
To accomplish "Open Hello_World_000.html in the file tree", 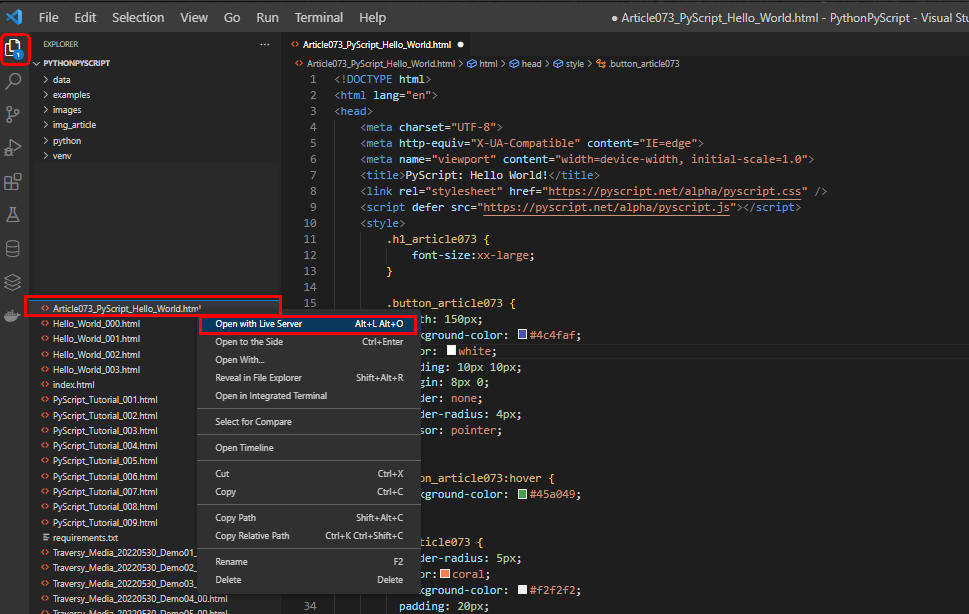I will pyautogui.click(x=96, y=324).
